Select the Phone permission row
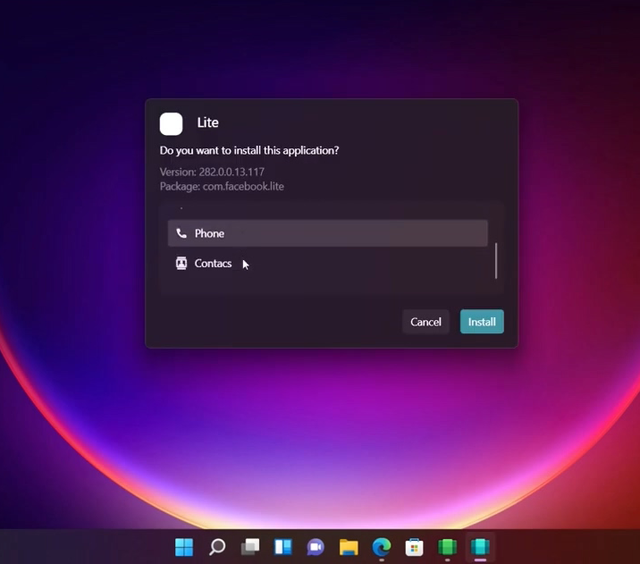Viewport: 640px width, 564px height. coord(327,233)
